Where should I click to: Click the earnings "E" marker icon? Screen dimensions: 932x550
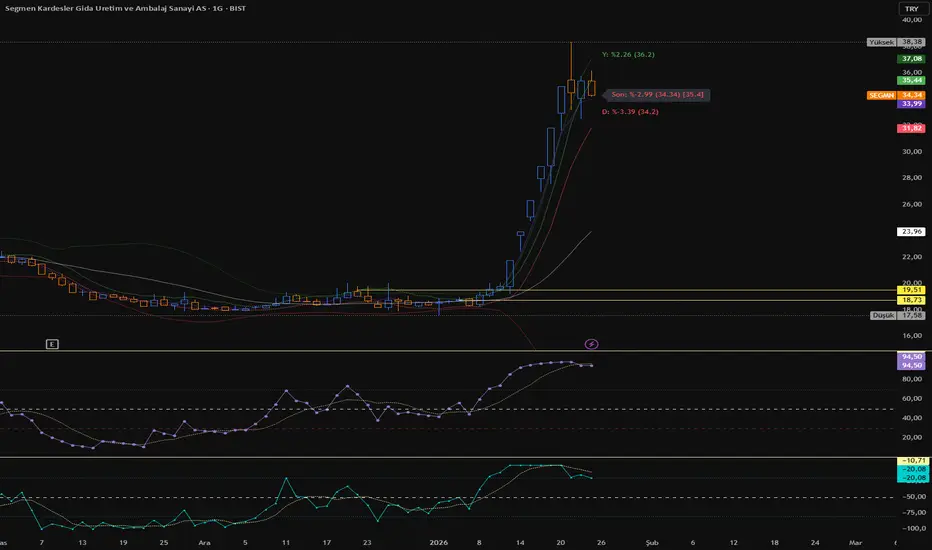tap(52, 343)
